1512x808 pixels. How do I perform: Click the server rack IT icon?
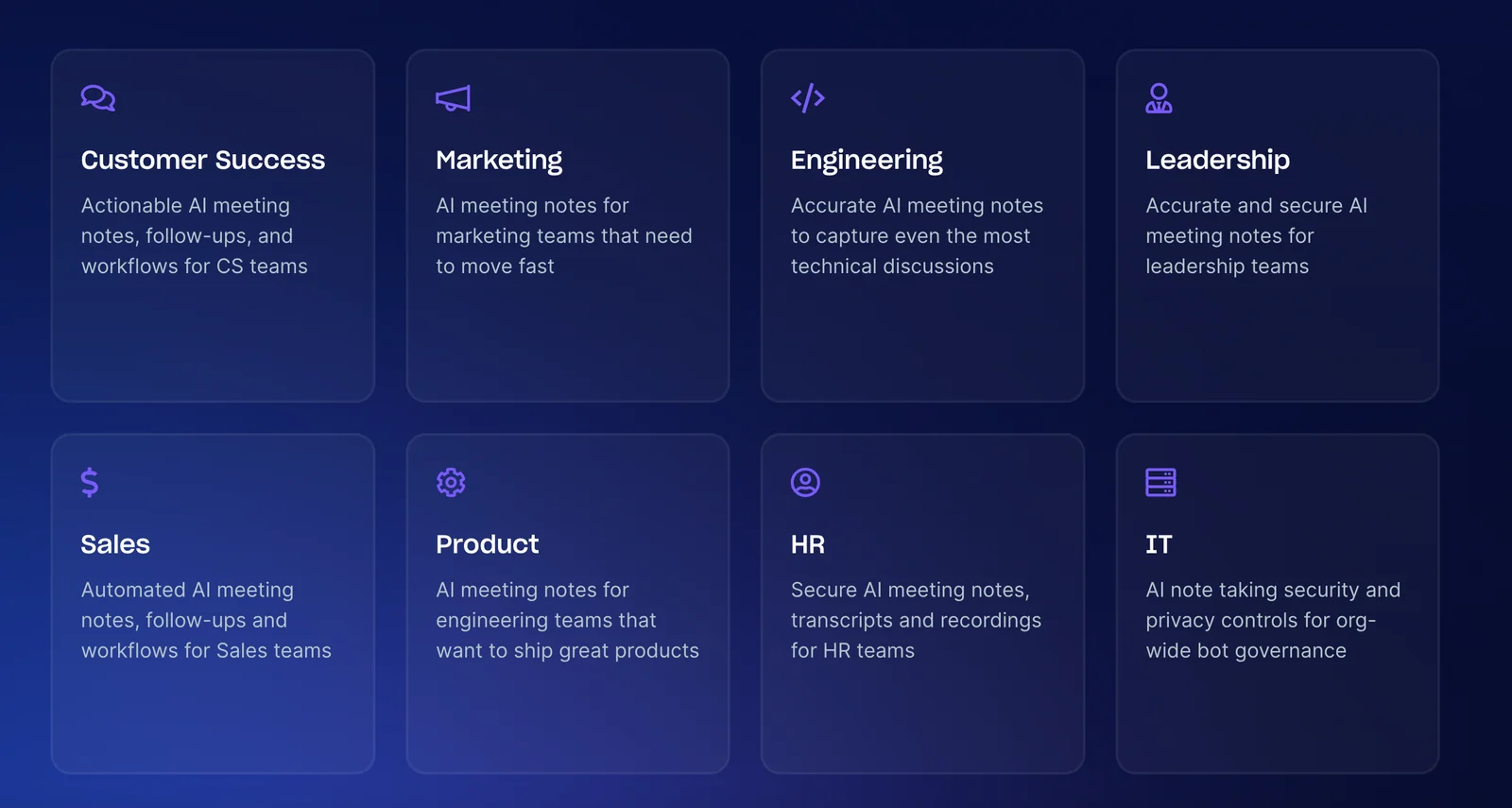pos(1160,482)
